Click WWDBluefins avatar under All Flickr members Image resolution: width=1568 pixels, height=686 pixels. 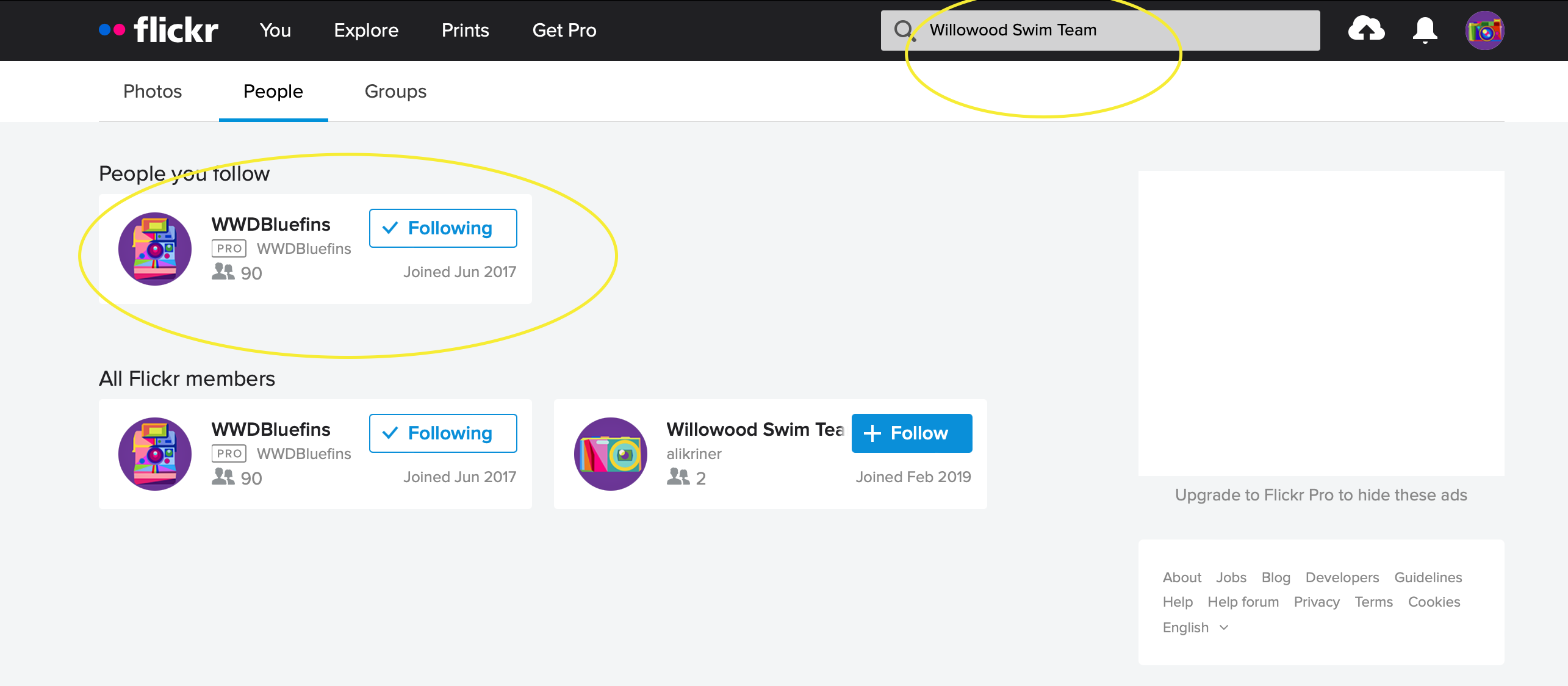[155, 454]
